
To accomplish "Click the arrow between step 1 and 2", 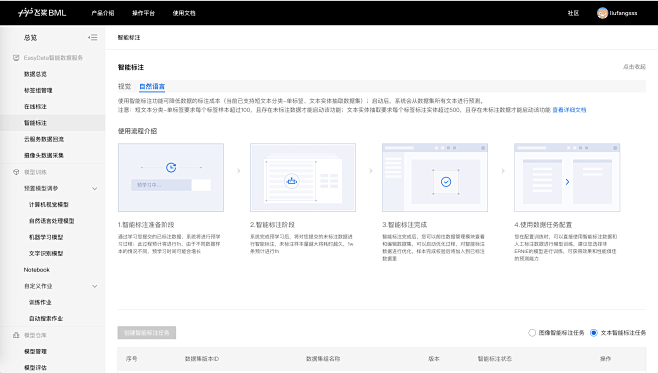I will tap(238, 171).
